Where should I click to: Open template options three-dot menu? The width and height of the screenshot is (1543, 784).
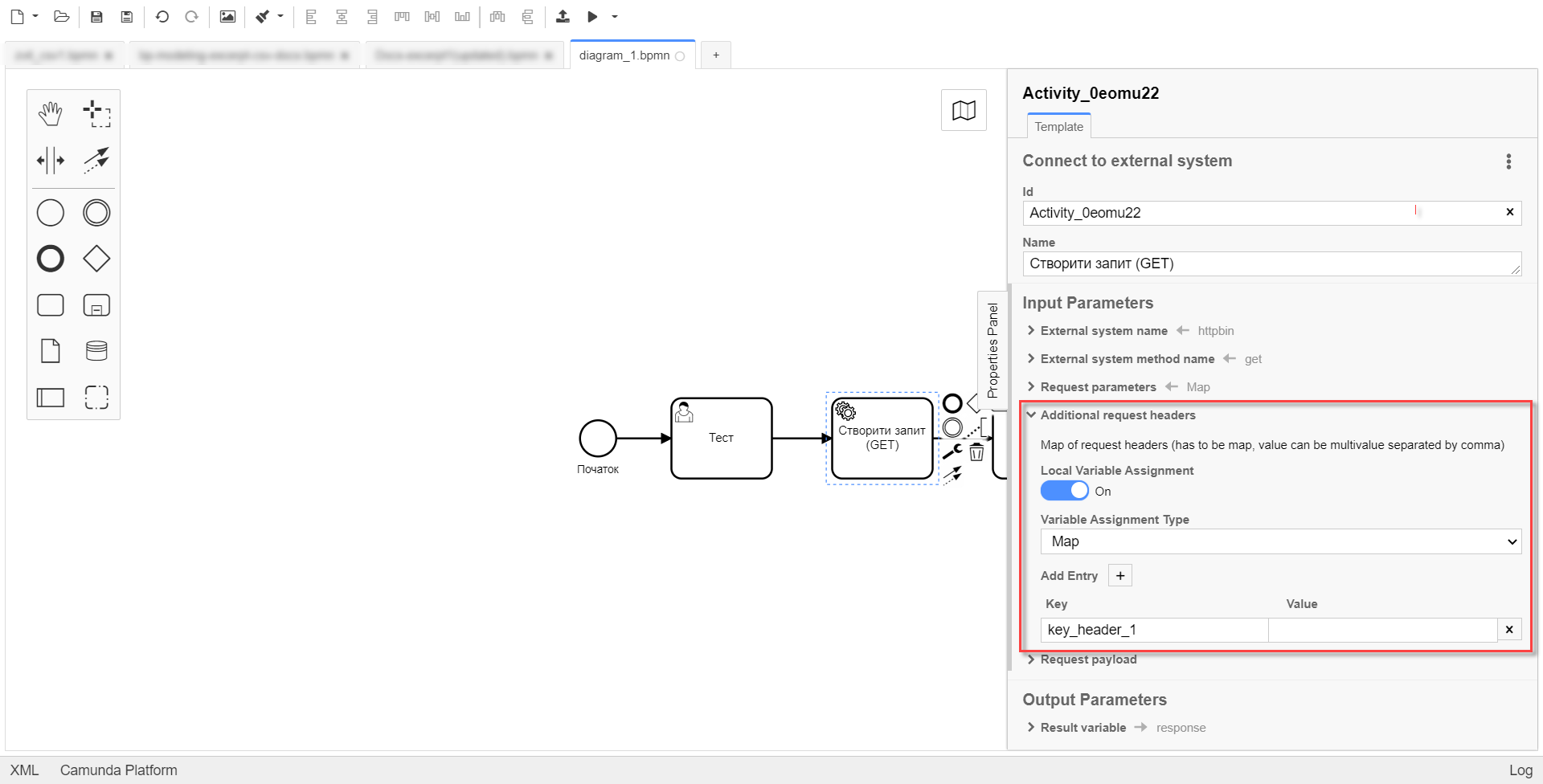(x=1508, y=161)
